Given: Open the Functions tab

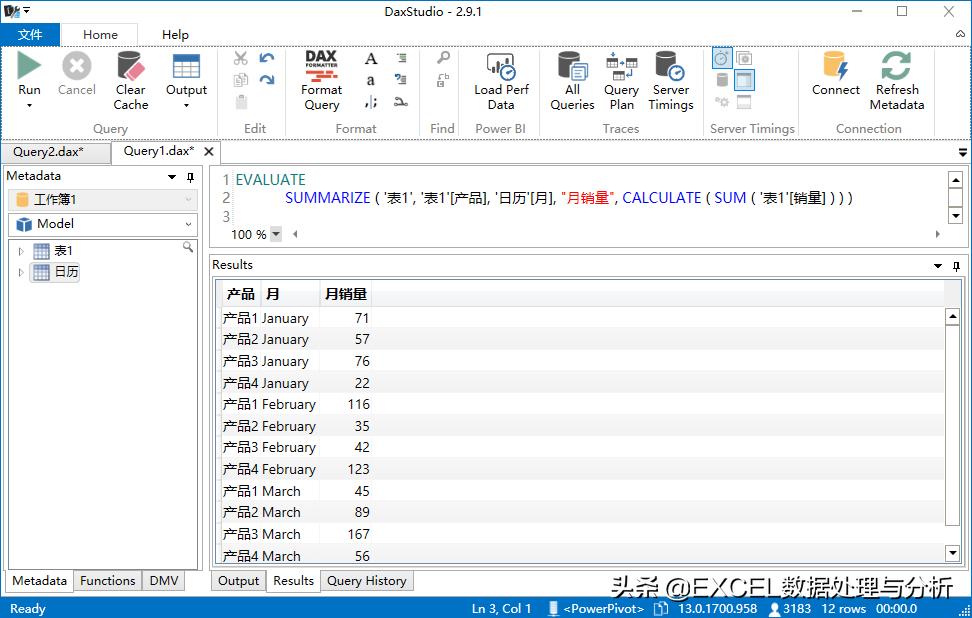Looking at the screenshot, I should tap(107, 581).
